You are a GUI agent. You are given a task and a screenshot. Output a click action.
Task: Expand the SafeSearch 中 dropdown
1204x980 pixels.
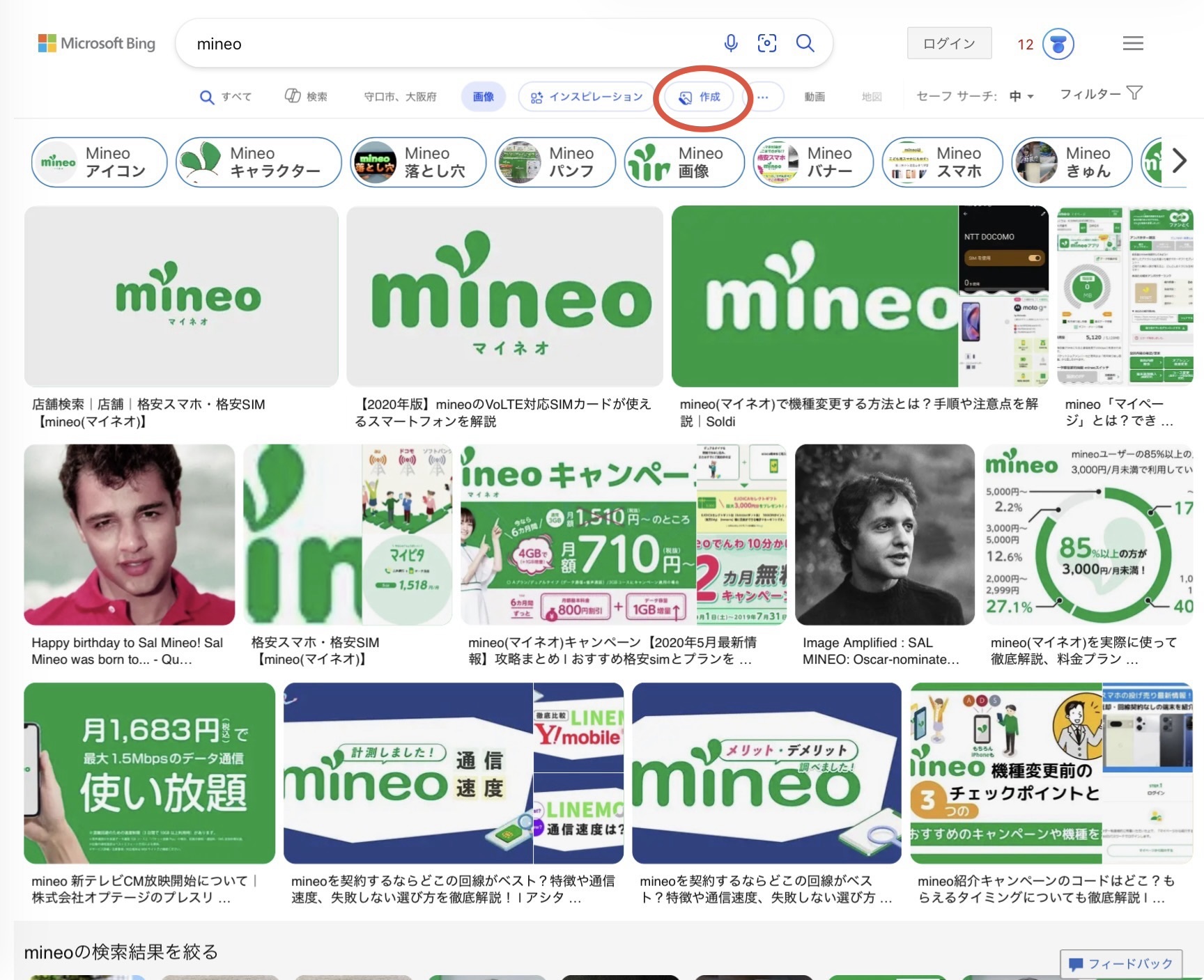[1021, 96]
